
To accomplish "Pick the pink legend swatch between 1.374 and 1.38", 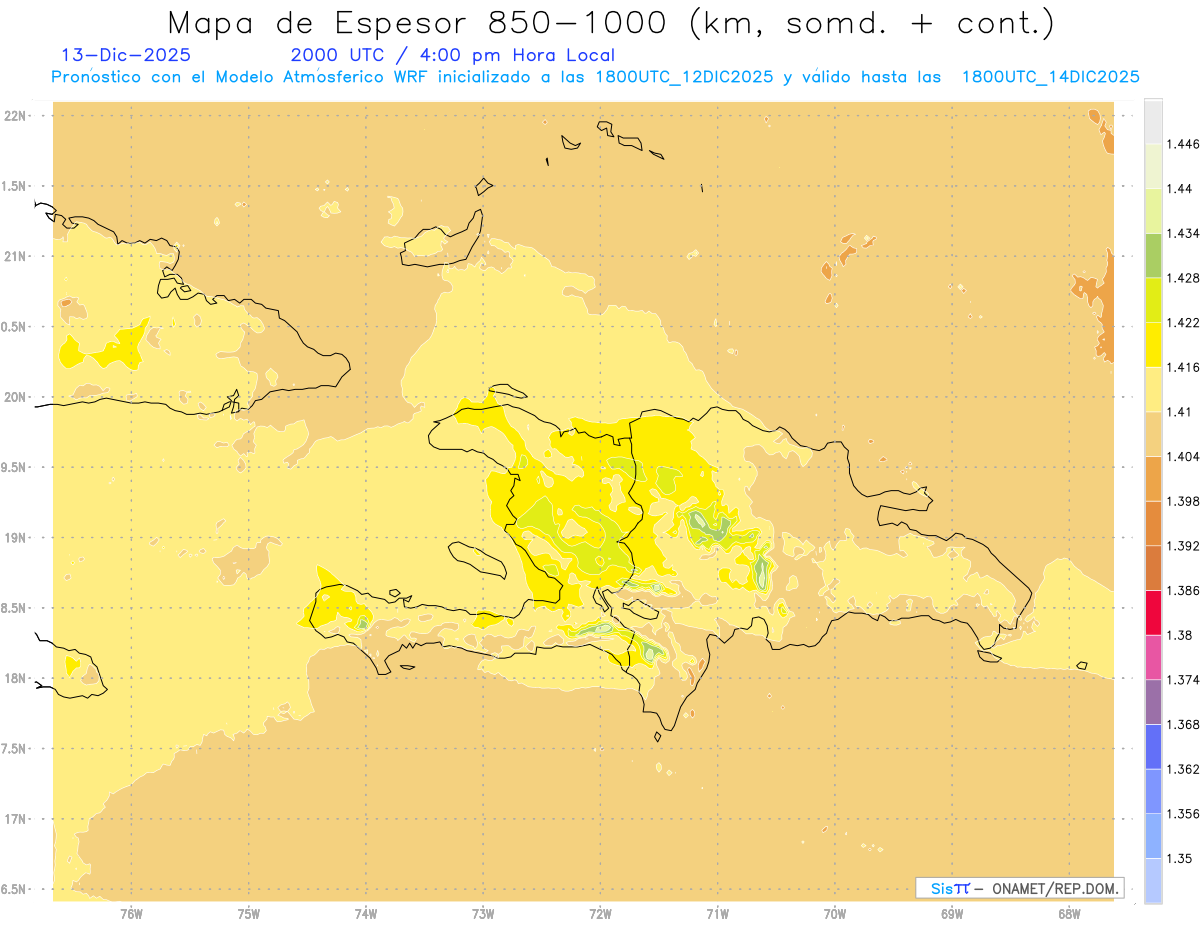I will [1153, 656].
